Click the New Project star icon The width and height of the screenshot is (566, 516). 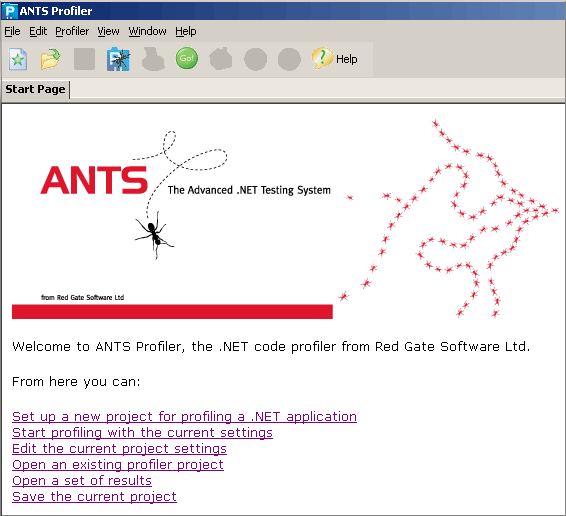(x=18, y=59)
